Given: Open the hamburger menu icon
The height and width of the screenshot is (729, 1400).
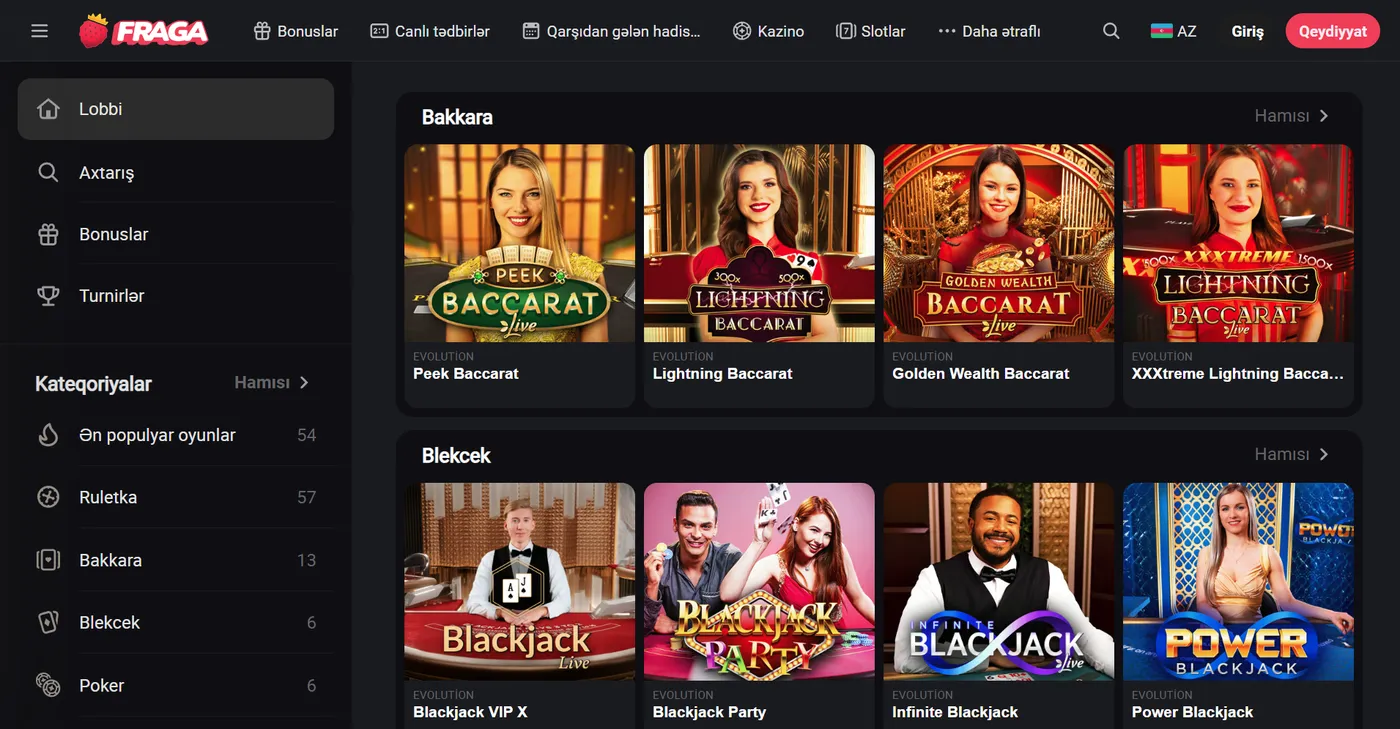Looking at the screenshot, I should point(39,31).
